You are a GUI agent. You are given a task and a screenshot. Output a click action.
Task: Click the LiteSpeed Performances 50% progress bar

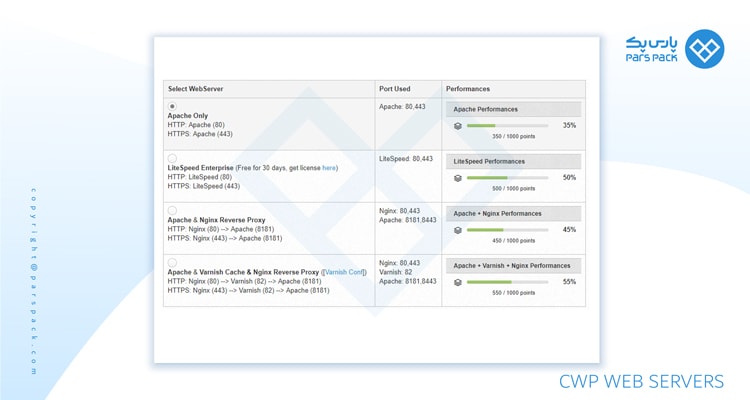[507, 178]
